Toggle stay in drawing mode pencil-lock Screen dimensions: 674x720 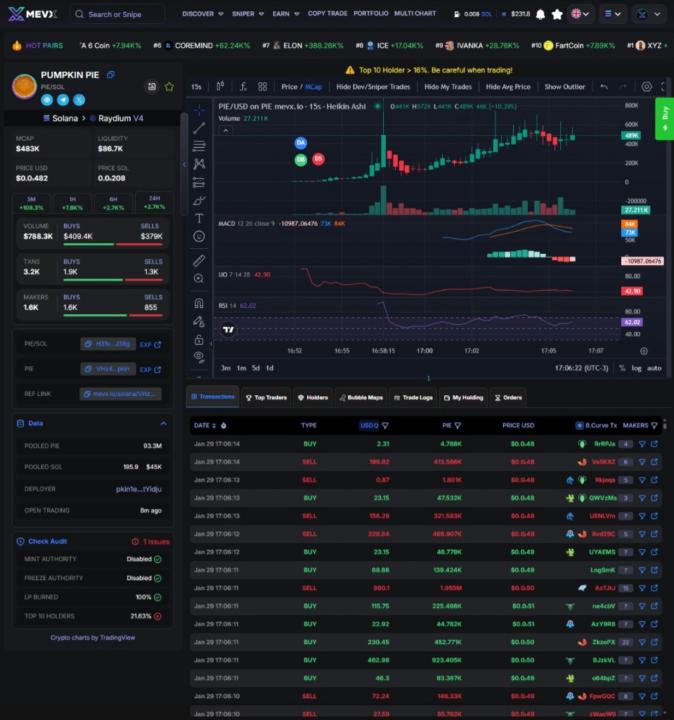coord(199,321)
